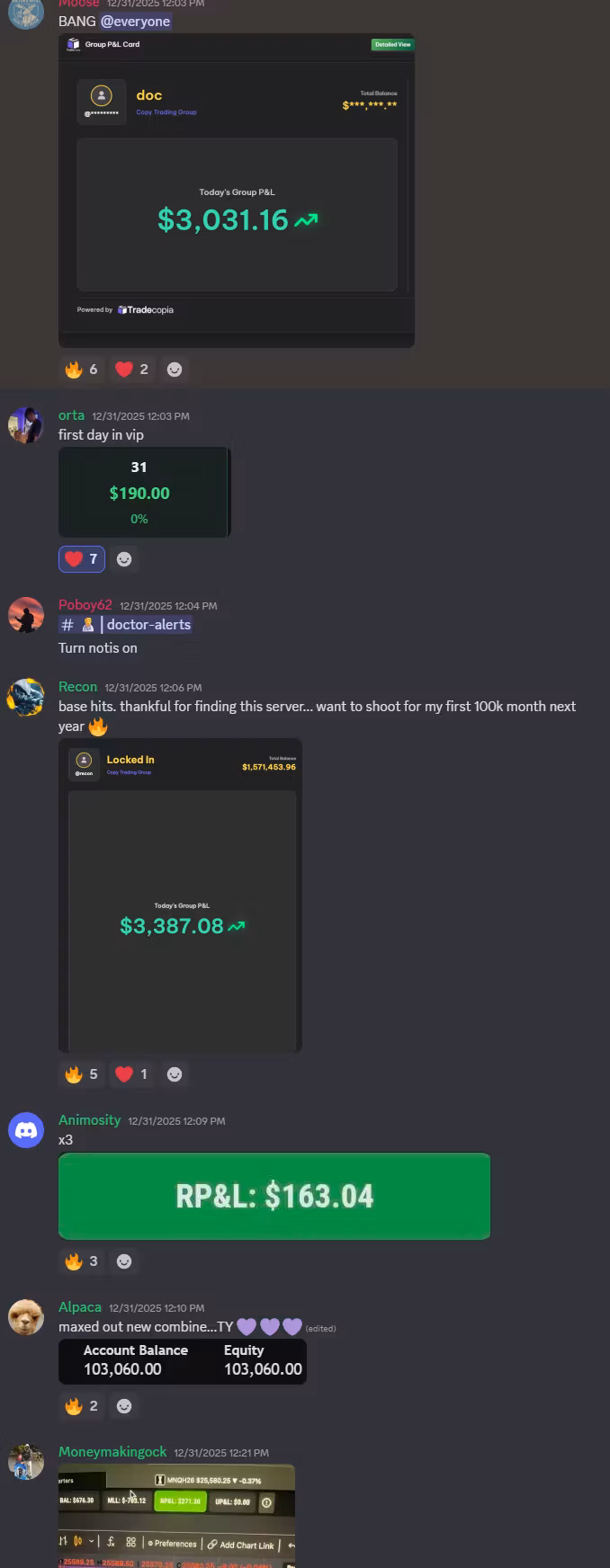The image size is (610, 1568).
Task: Open Moose's doc Group P&L card image
Action: (237, 191)
